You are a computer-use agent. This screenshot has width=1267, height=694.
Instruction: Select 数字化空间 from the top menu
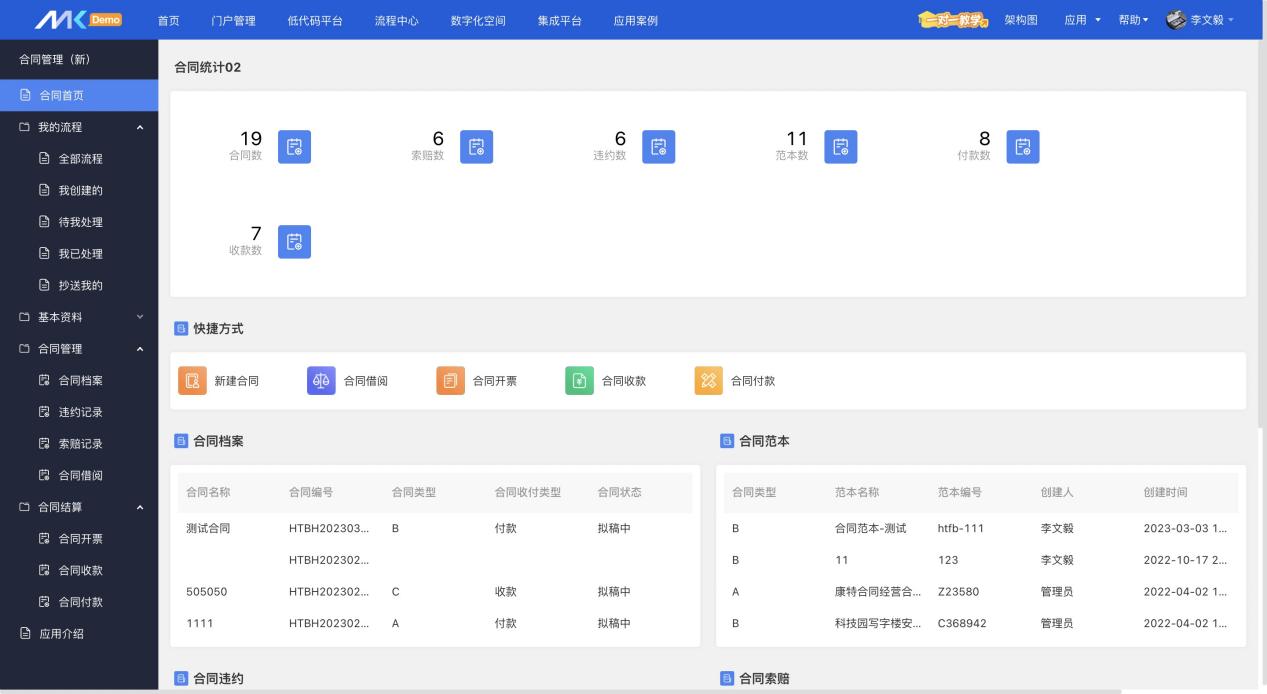pyautogui.click(x=475, y=20)
